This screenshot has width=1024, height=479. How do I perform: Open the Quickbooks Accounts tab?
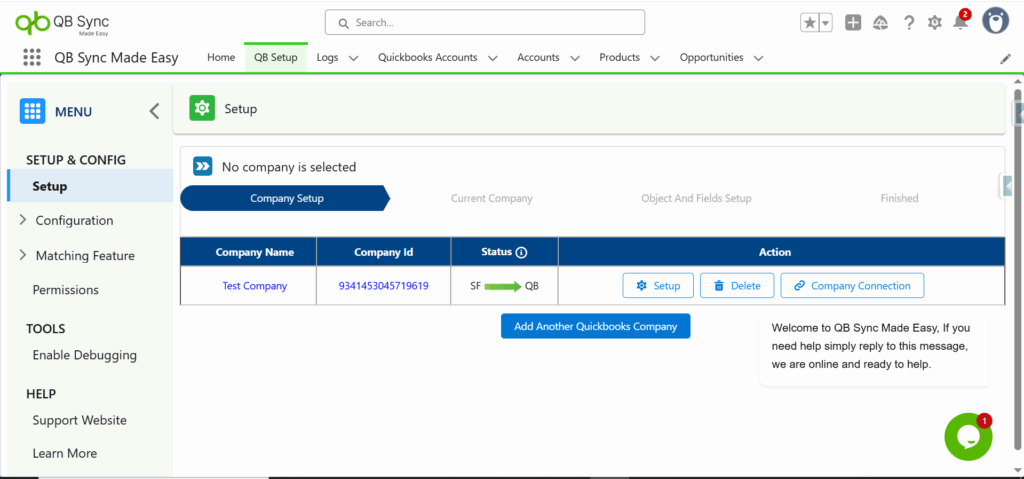427,58
